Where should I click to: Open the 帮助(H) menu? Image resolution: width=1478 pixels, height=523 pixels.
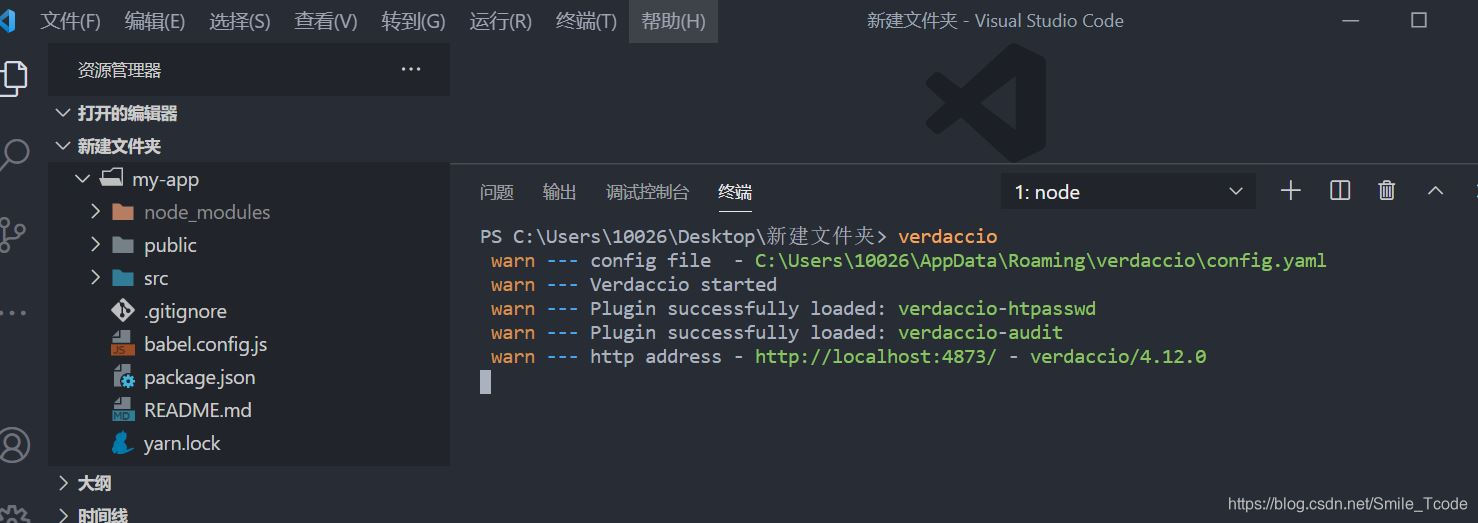673,21
